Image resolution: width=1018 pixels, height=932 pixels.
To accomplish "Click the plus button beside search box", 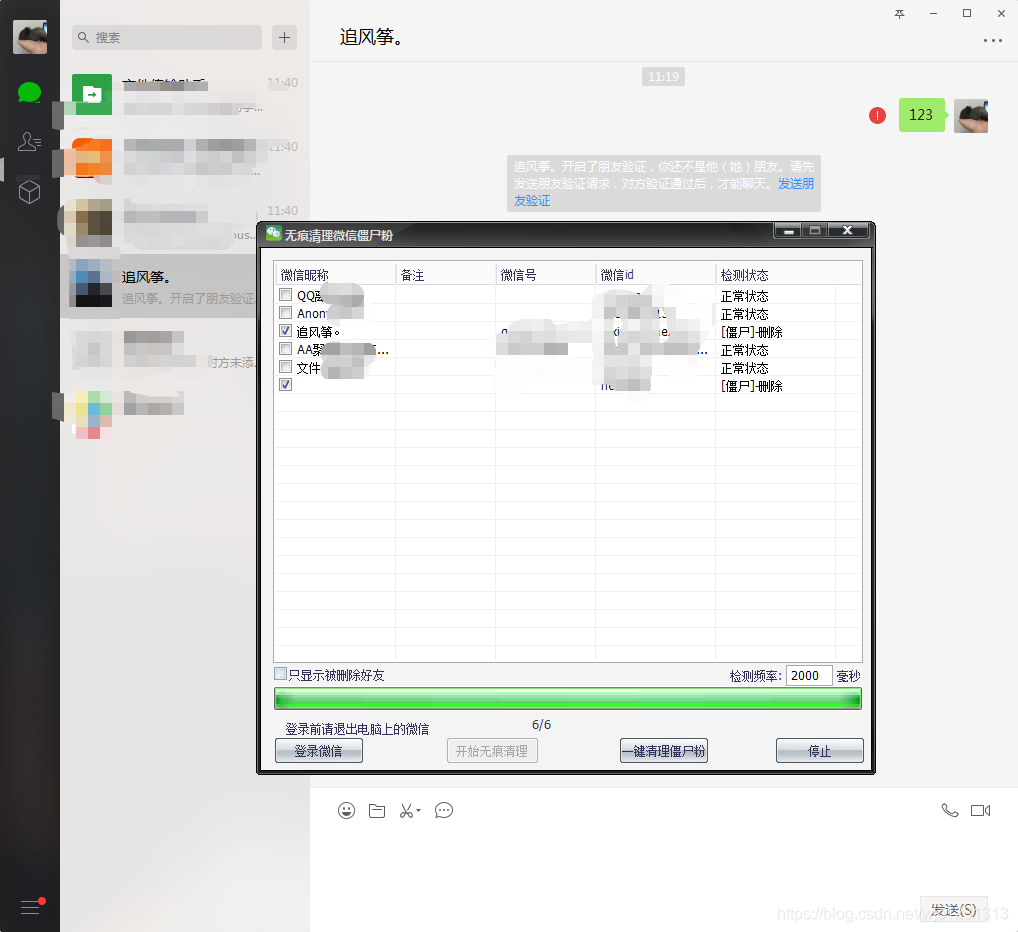I will click(x=284, y=38).
